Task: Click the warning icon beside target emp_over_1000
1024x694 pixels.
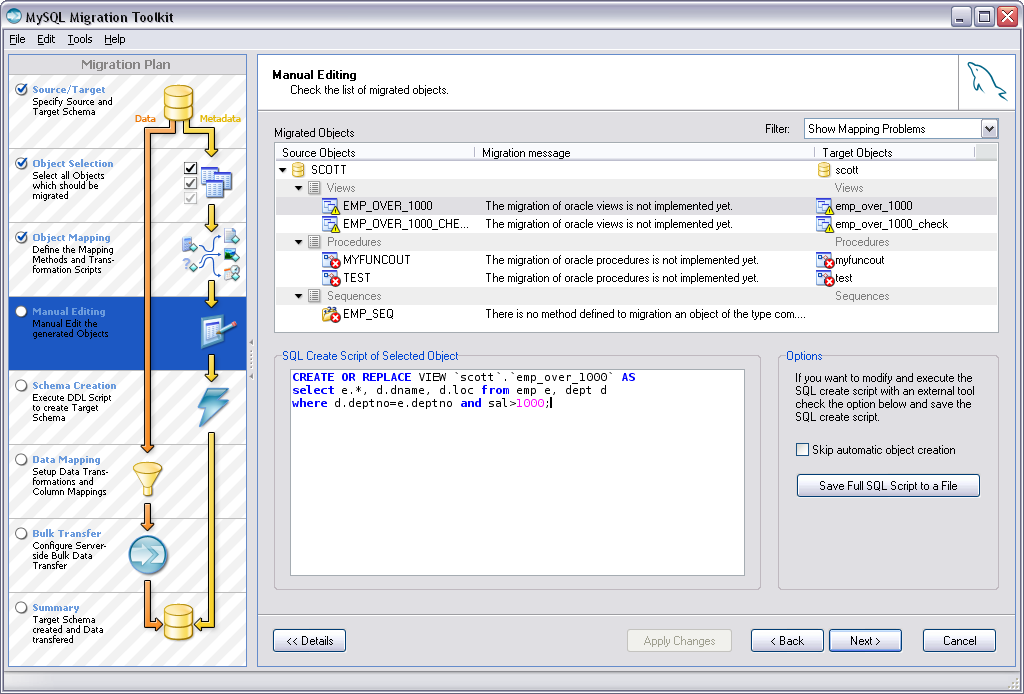Action: 824,206
